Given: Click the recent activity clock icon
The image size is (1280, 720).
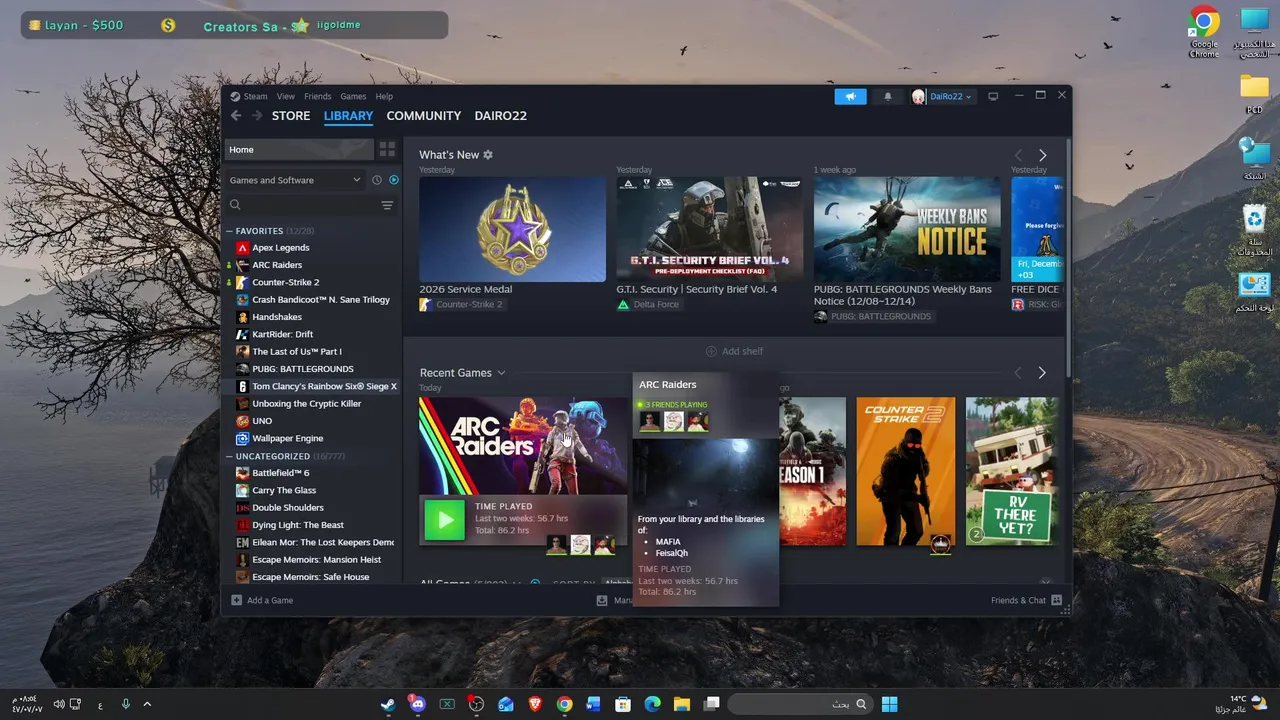Looking at the screenshot, I should pos(377,180).
